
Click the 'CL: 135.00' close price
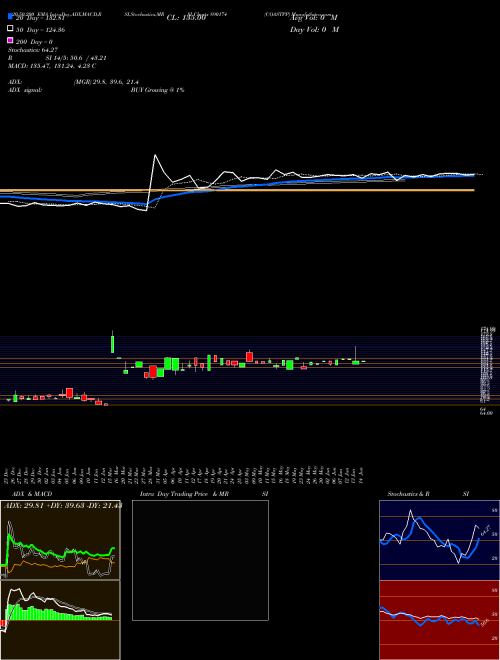[186, 18]
